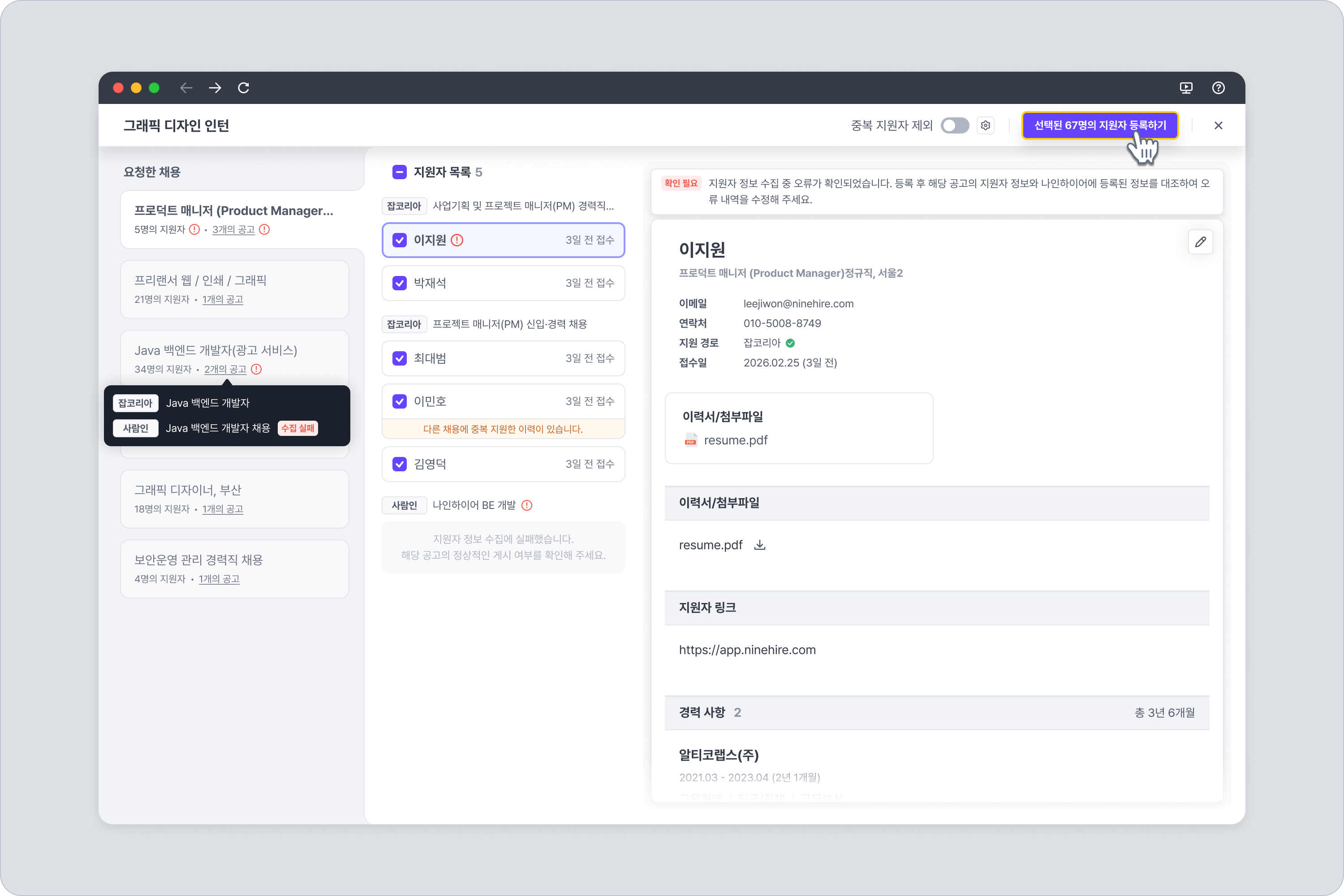The image size is (1344, 896).
Task: Open settings gear next to 중복 지원자 제외
Action: [986, 125]
